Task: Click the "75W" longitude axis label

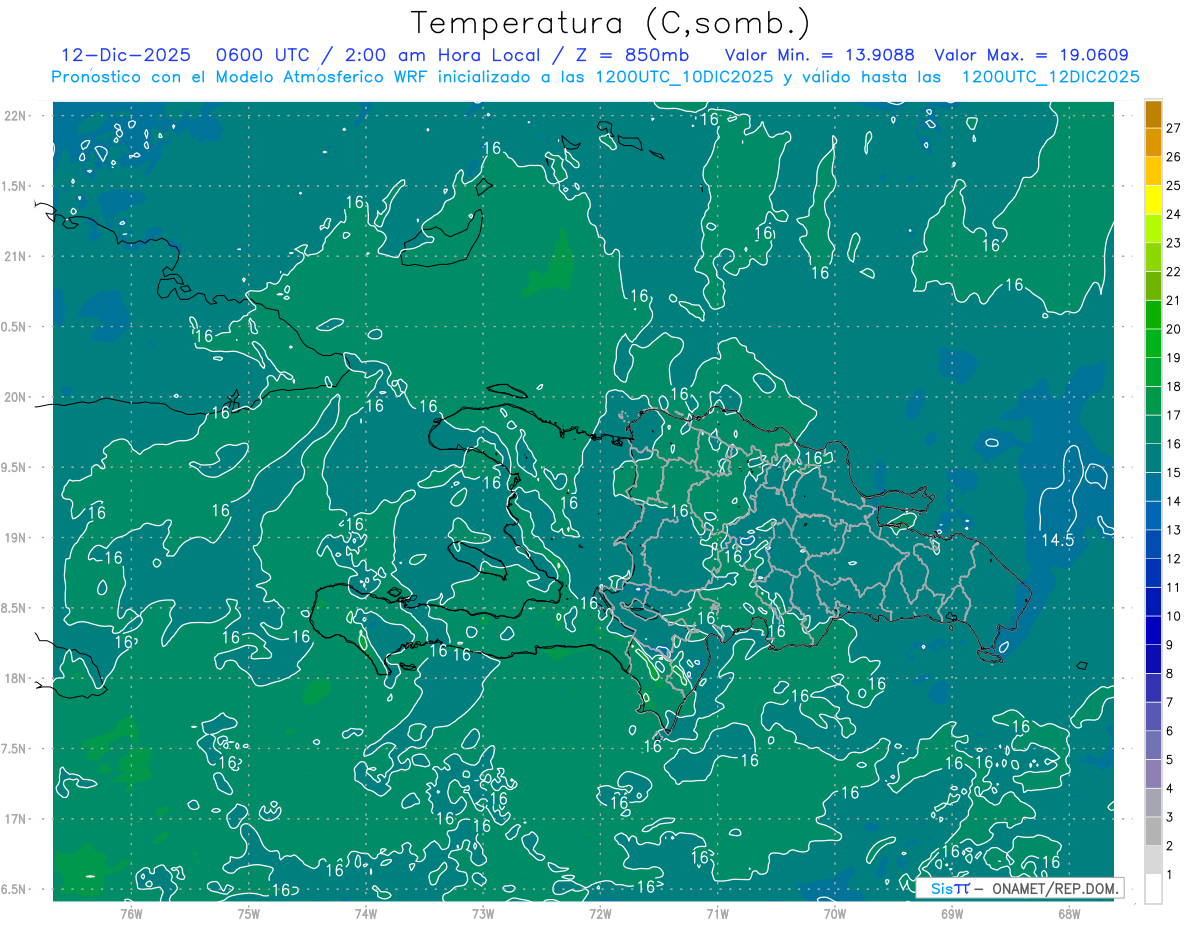Action: [248, 914]
